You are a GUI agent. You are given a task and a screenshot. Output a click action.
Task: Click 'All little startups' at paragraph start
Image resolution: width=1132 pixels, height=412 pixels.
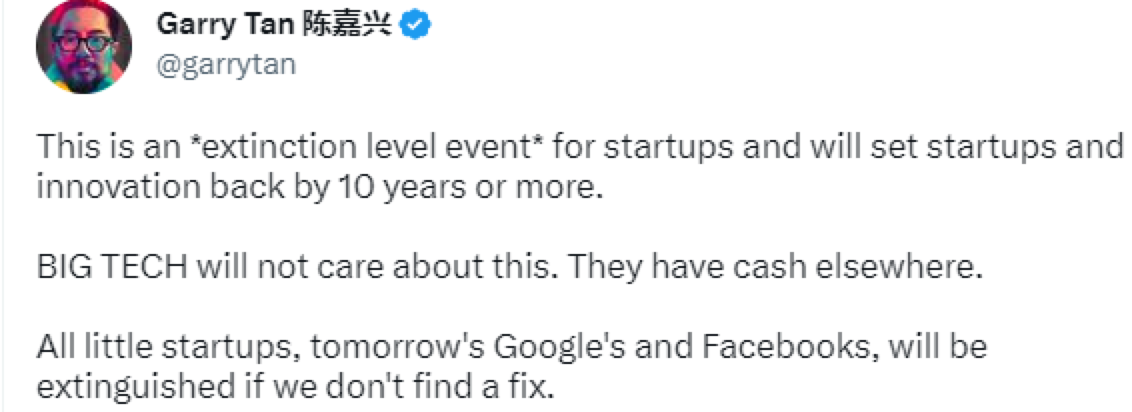[170, 348]
